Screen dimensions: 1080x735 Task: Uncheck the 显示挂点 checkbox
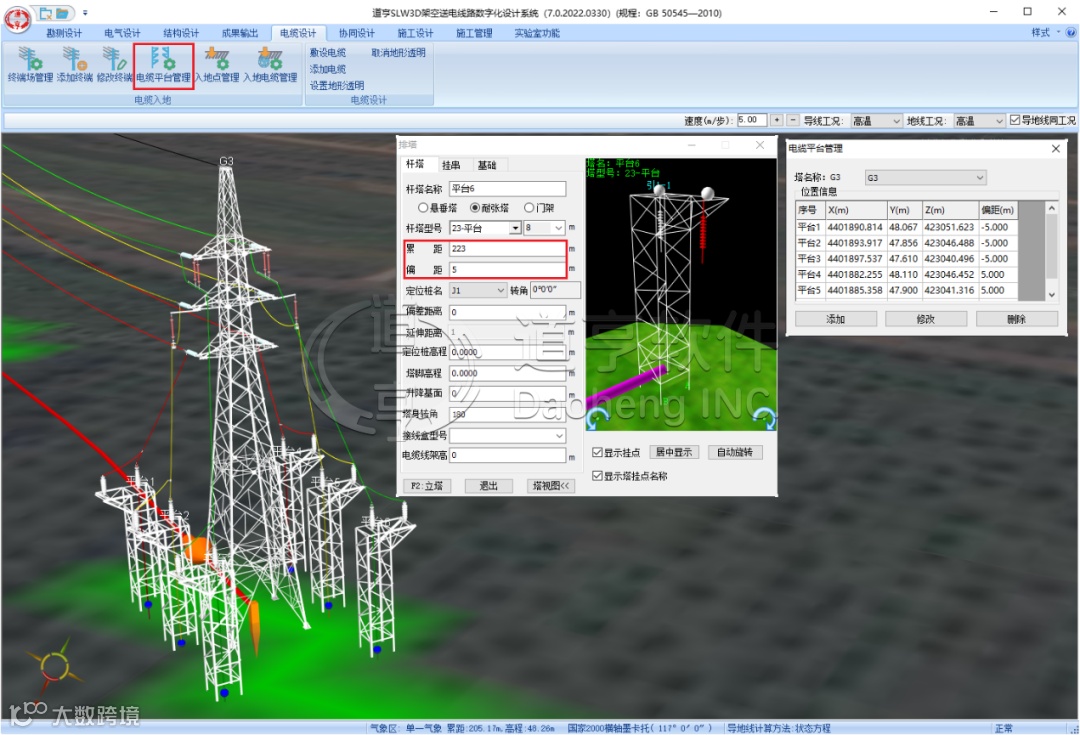(598, 453)
